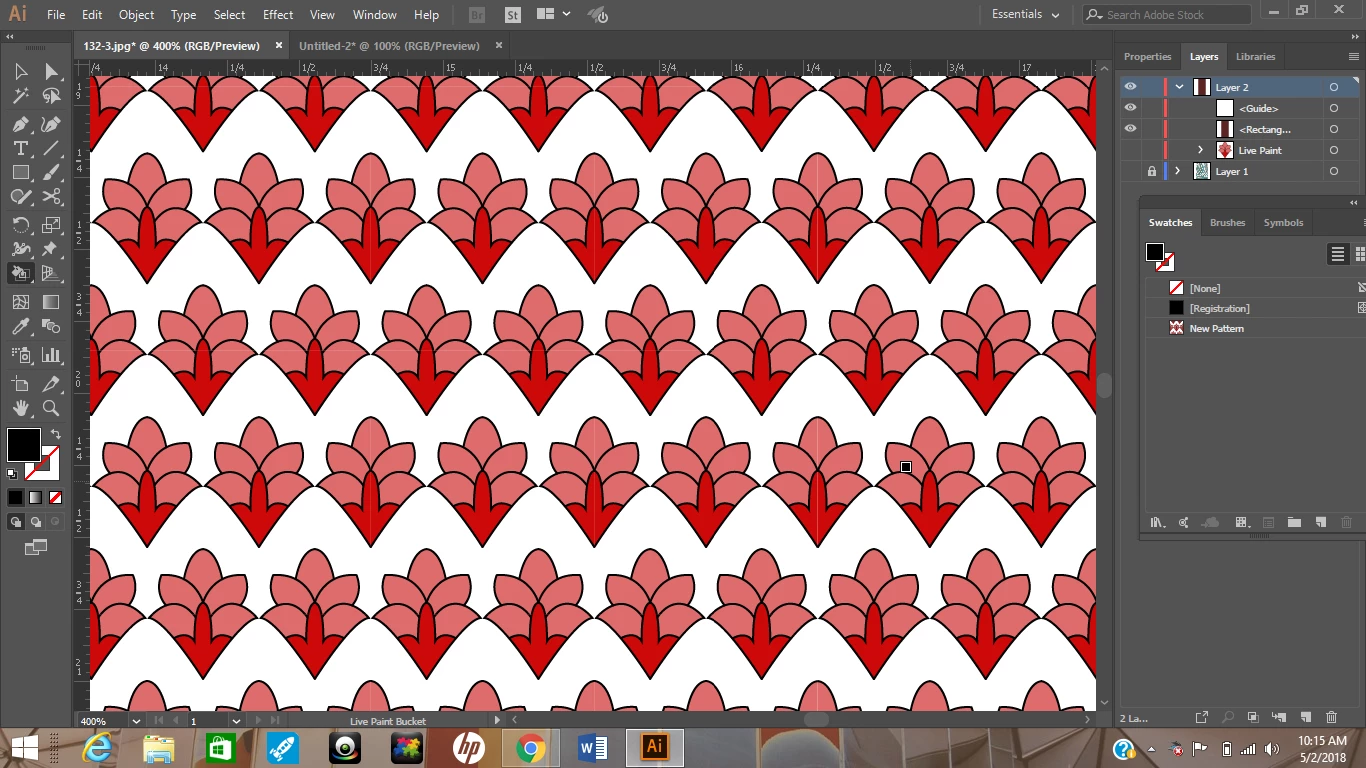Open the Effect menu
Image resolution: width=1366 pixels, height=768 pixels.
[278, 14]
